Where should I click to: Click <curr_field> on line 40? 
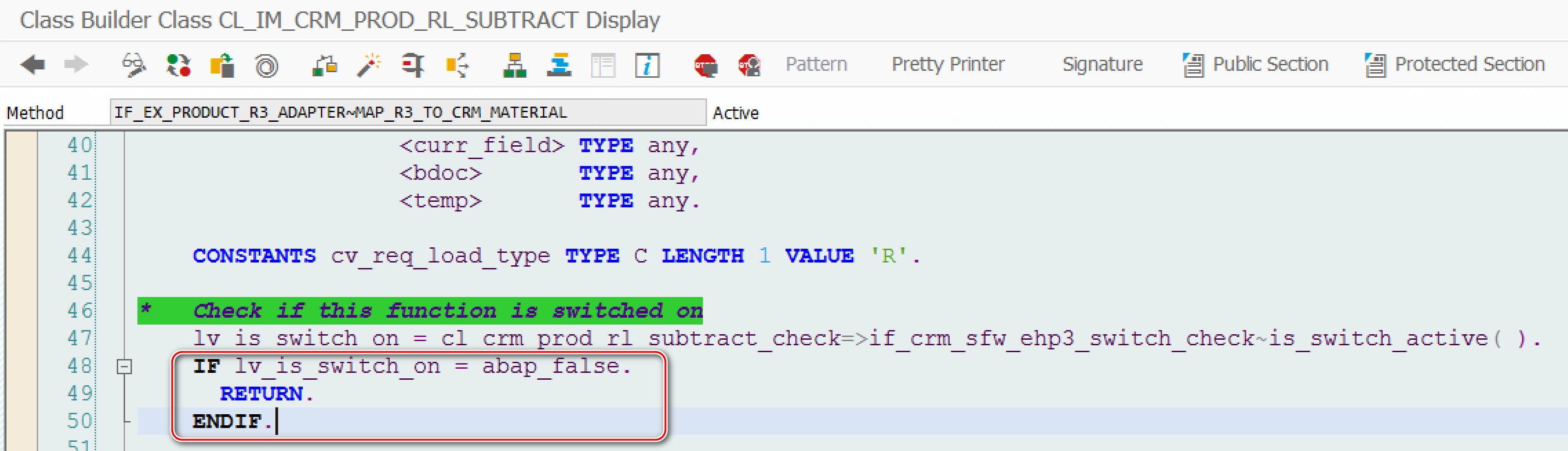[x=481, y=145]
